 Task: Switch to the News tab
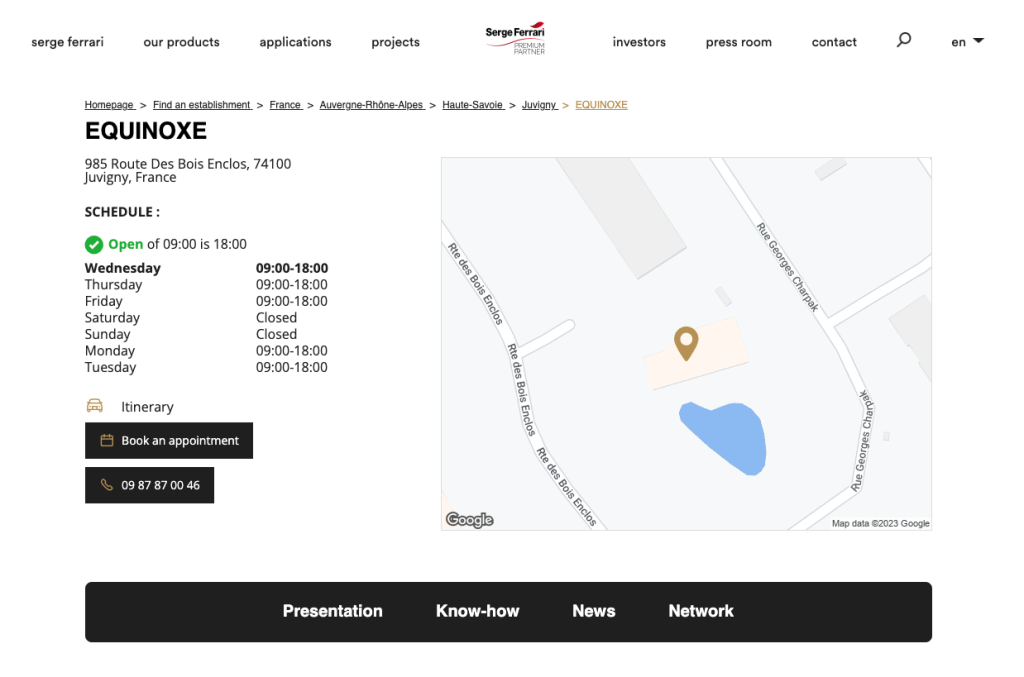pyautogui.click(x=594, y=611)
